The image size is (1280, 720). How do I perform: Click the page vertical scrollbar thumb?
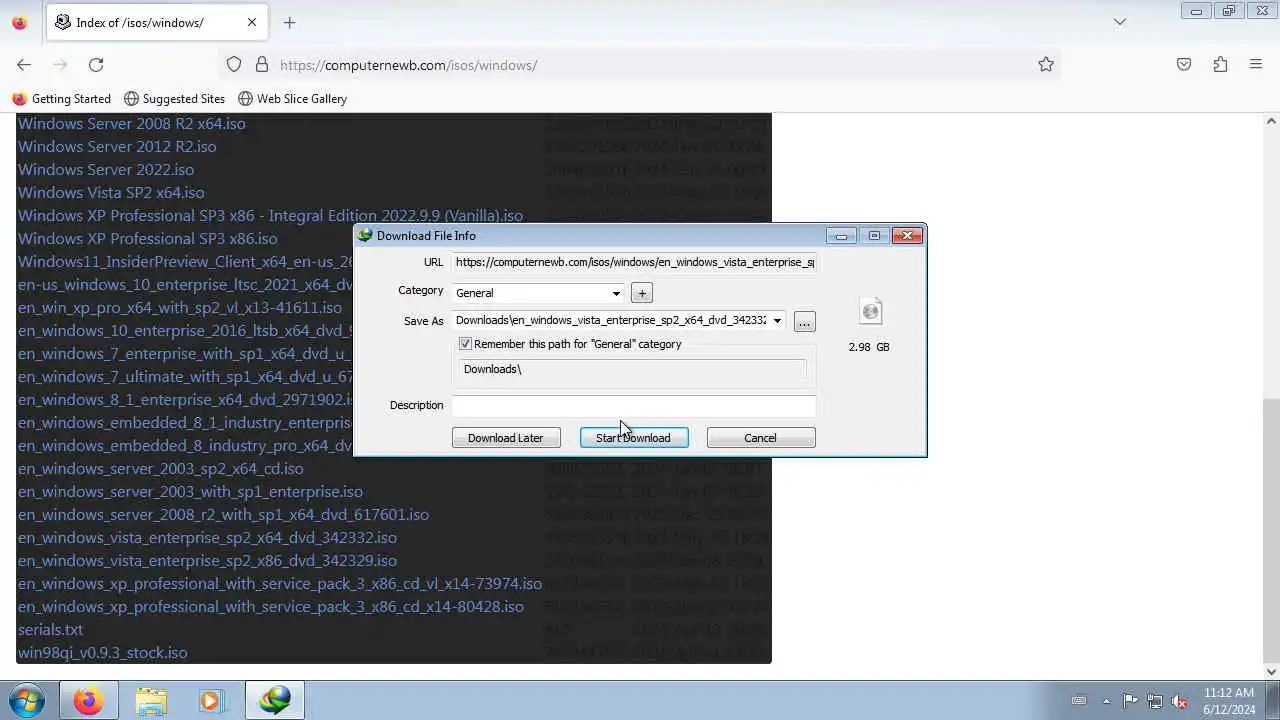click(x=1272, y=524)
